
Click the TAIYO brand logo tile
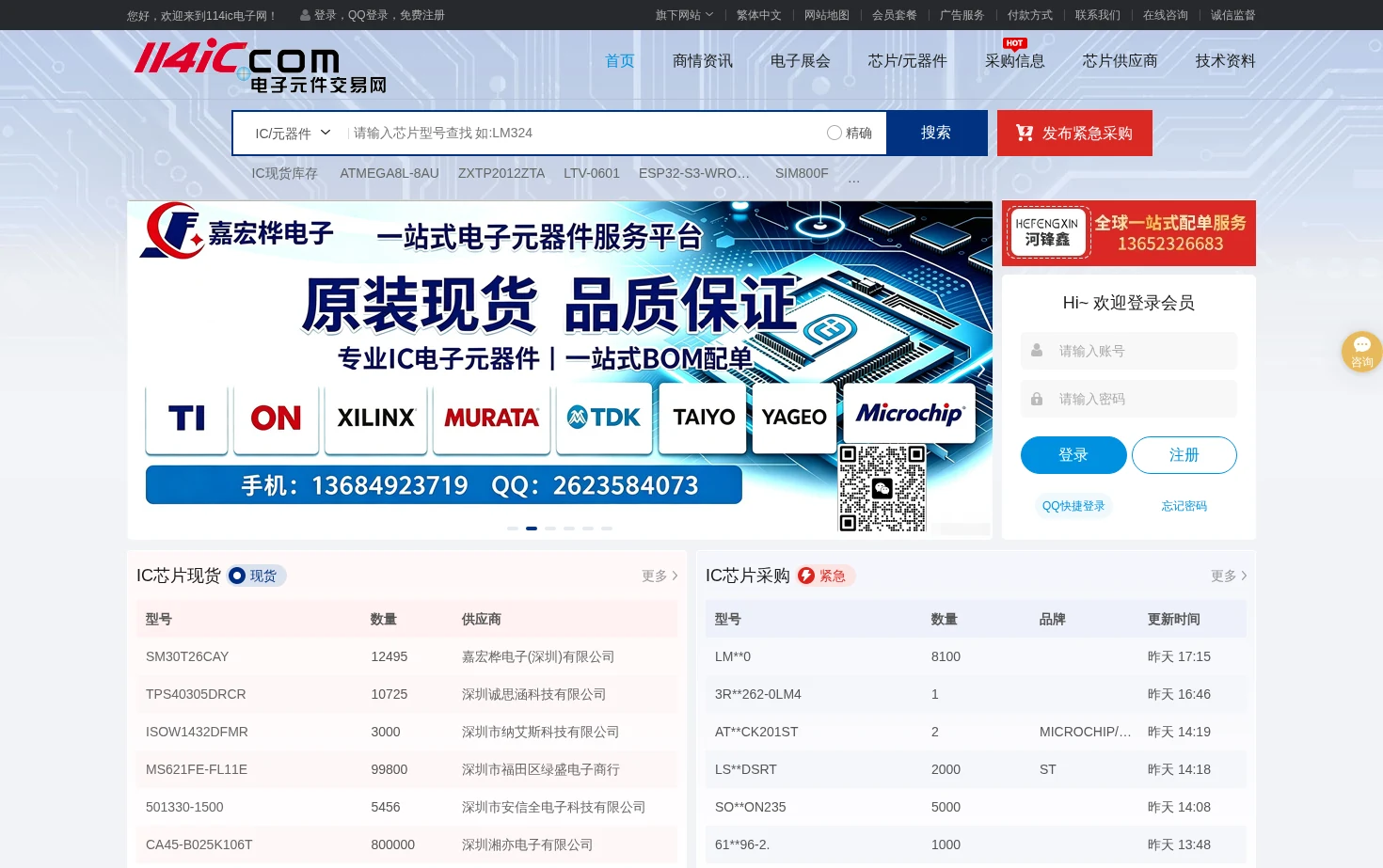pos(704,418)
